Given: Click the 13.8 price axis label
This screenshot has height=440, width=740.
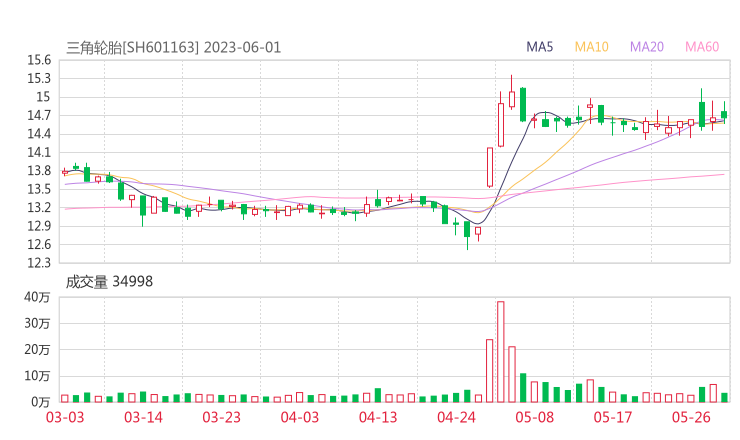Looking at the screenshot, I should (x=39, y=170).
